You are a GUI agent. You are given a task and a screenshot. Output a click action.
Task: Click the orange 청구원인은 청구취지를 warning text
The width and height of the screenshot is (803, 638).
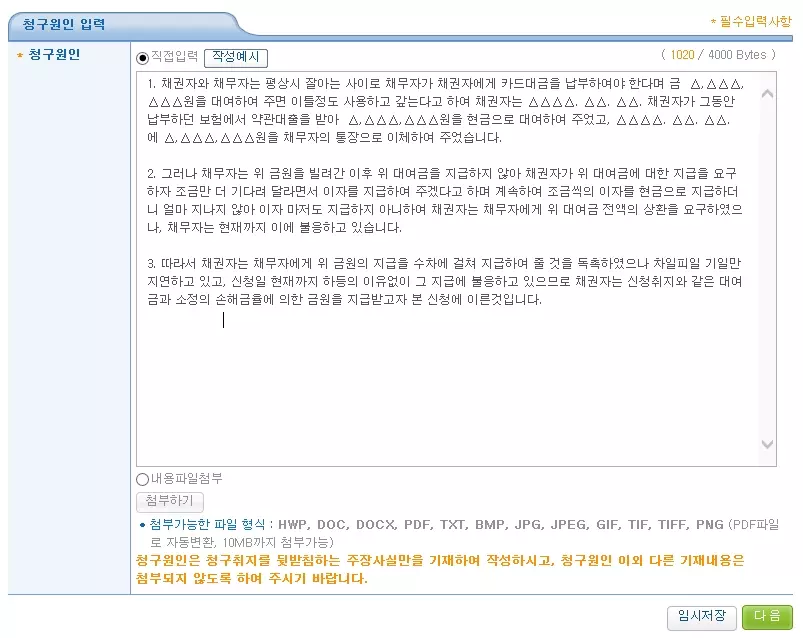(x=440, y=569)
